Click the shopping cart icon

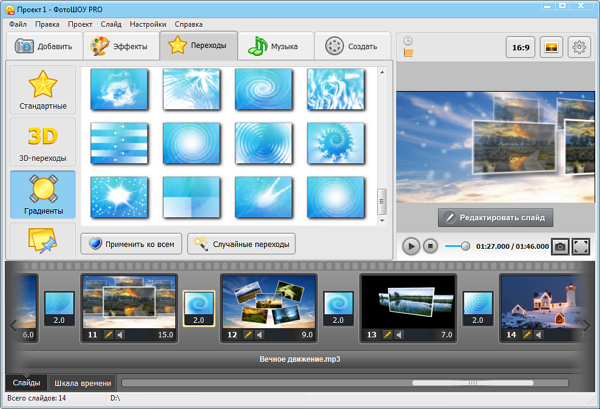pyautogui.click(x=408, y=53)
